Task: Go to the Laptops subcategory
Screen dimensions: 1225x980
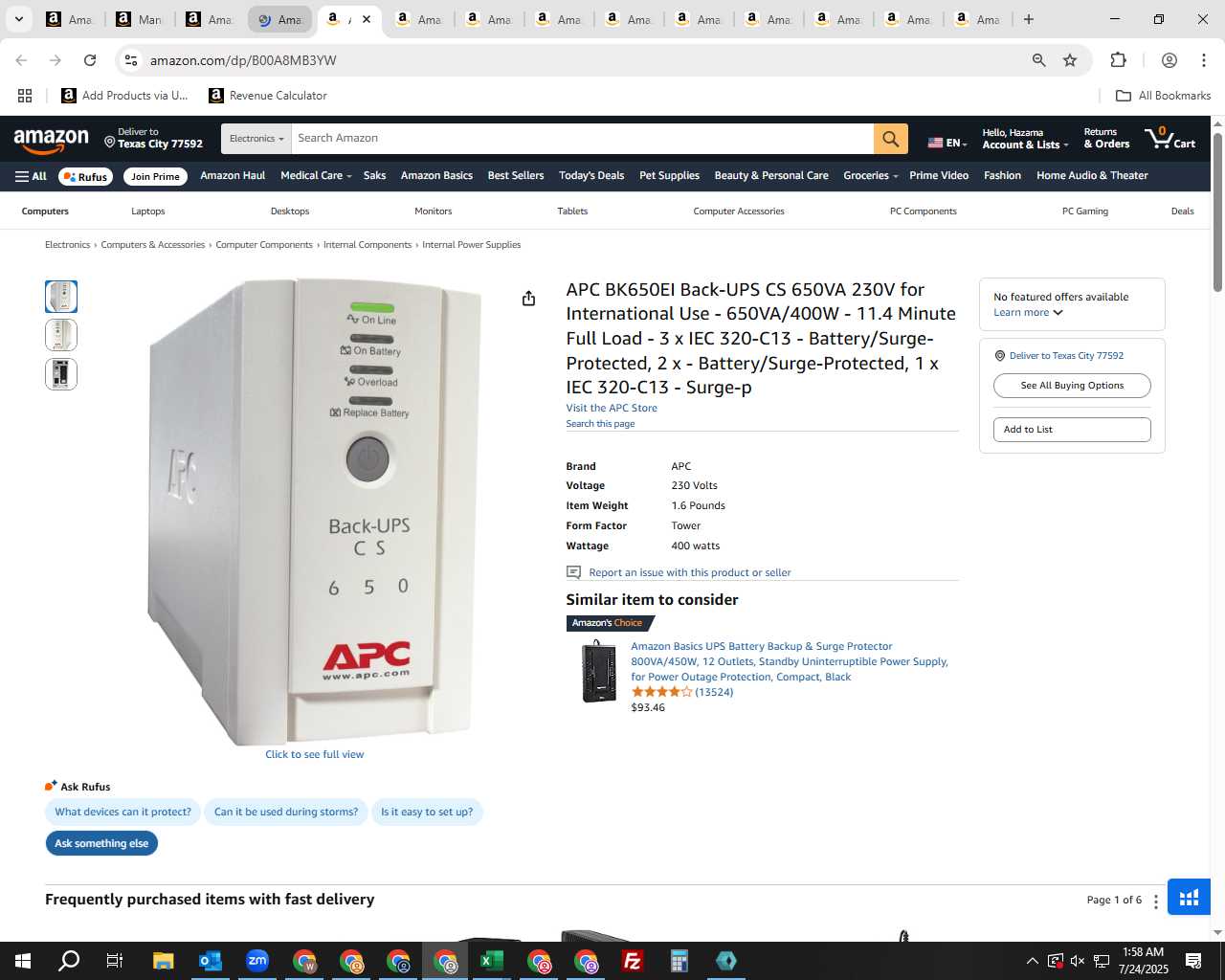Action: pyautogui.click(x=148, y=211)
